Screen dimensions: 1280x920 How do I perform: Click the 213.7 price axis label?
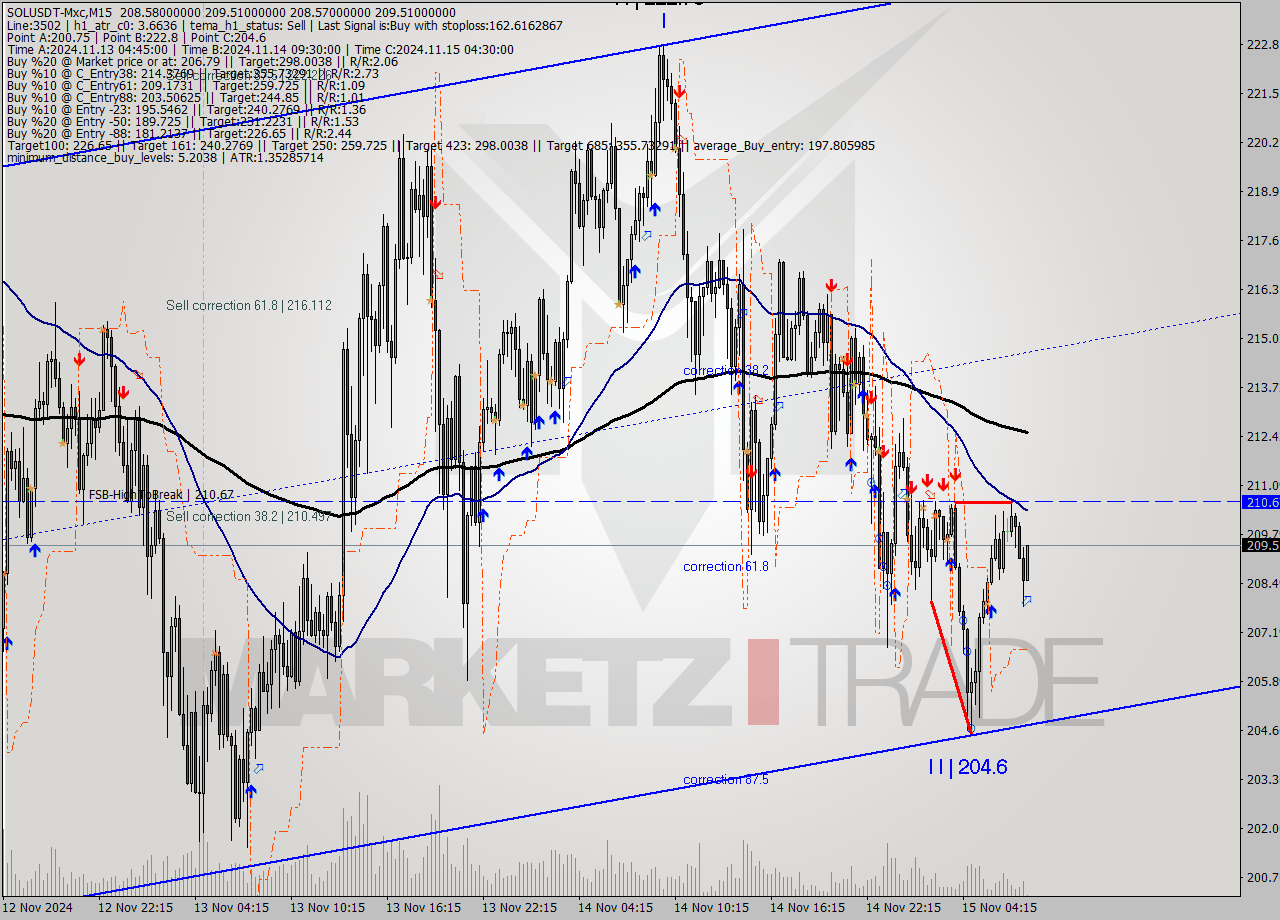[x=1261, y=387]
